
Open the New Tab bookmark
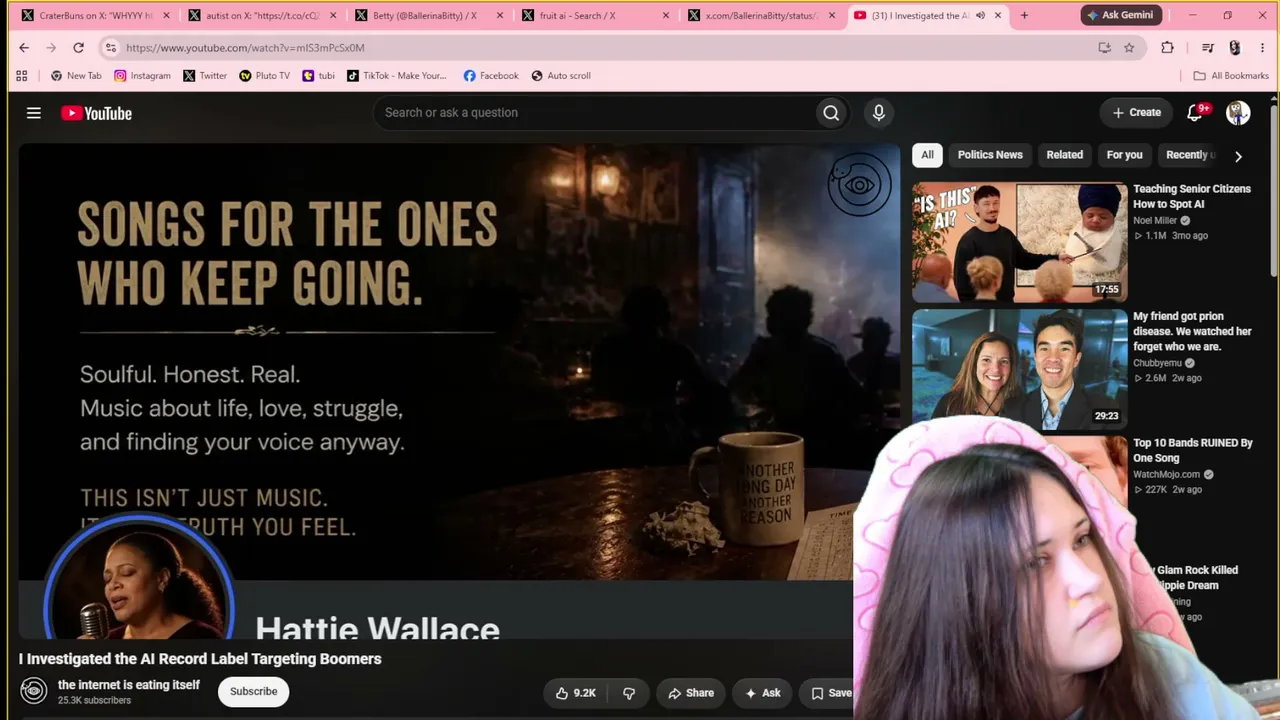(x=76, y=75)
